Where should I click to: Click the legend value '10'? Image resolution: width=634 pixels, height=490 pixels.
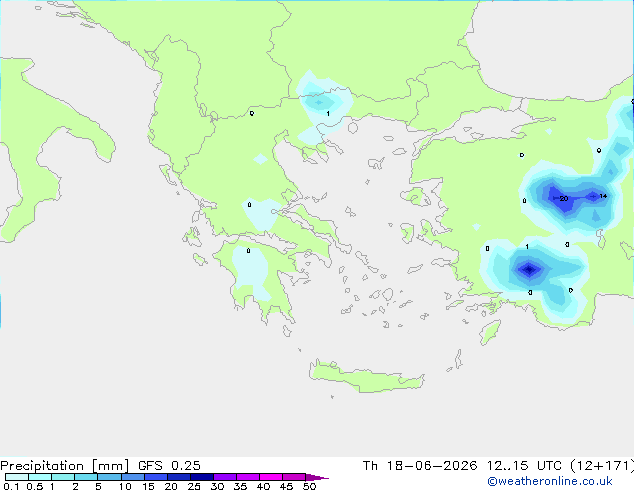click(x=125, y=486)
